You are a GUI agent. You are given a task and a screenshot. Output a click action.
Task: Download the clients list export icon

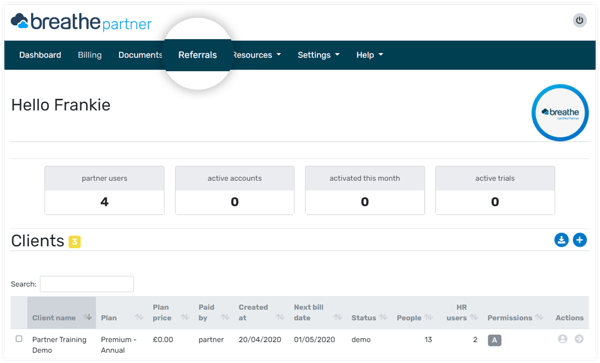561,240
